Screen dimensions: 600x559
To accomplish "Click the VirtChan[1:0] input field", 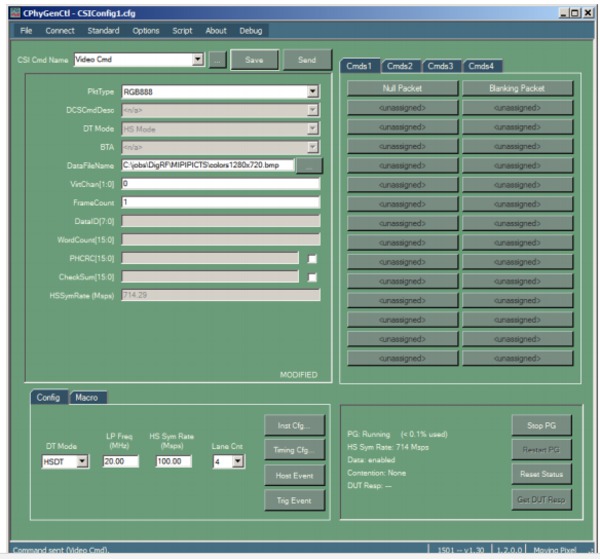I will click(x=221, y=184).
